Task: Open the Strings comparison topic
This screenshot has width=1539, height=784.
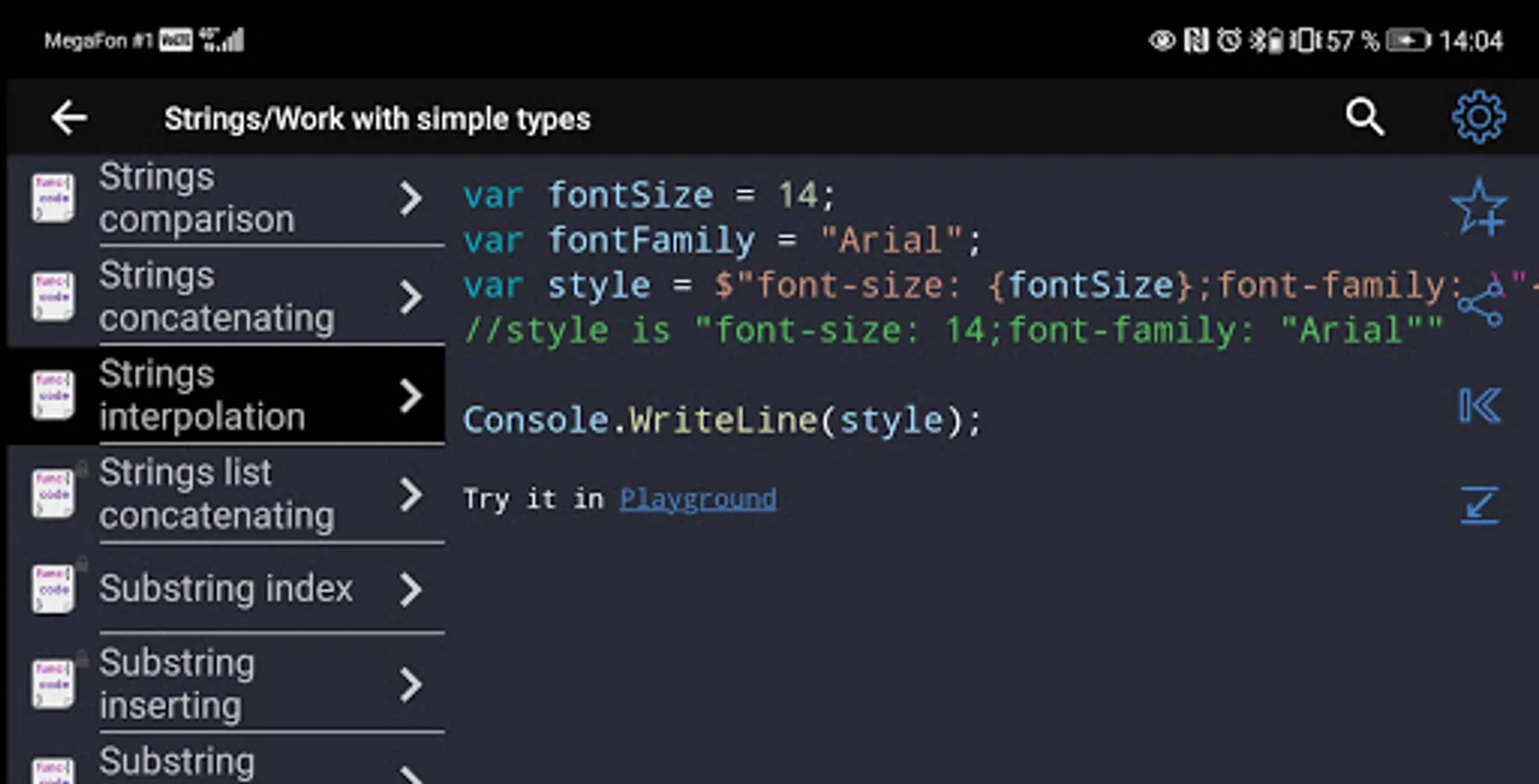Action: (x=227, y=199)
